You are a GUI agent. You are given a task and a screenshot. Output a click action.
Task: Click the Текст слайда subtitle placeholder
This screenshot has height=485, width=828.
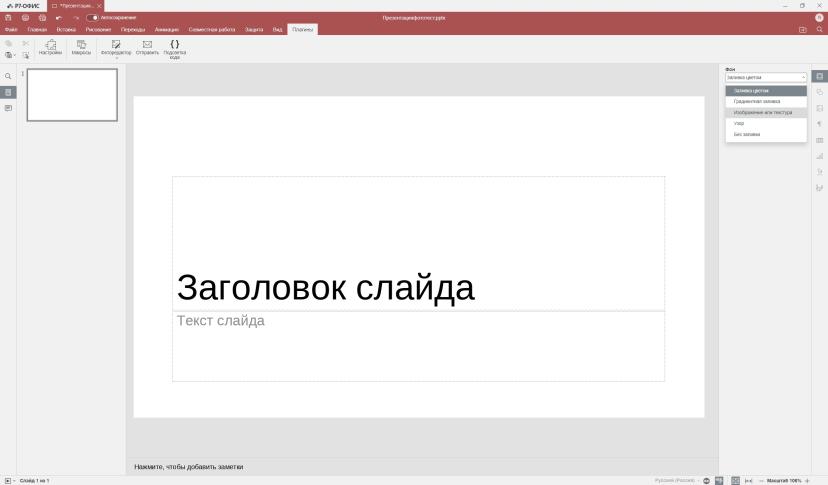pyautogui.click(x=220, y=321)
